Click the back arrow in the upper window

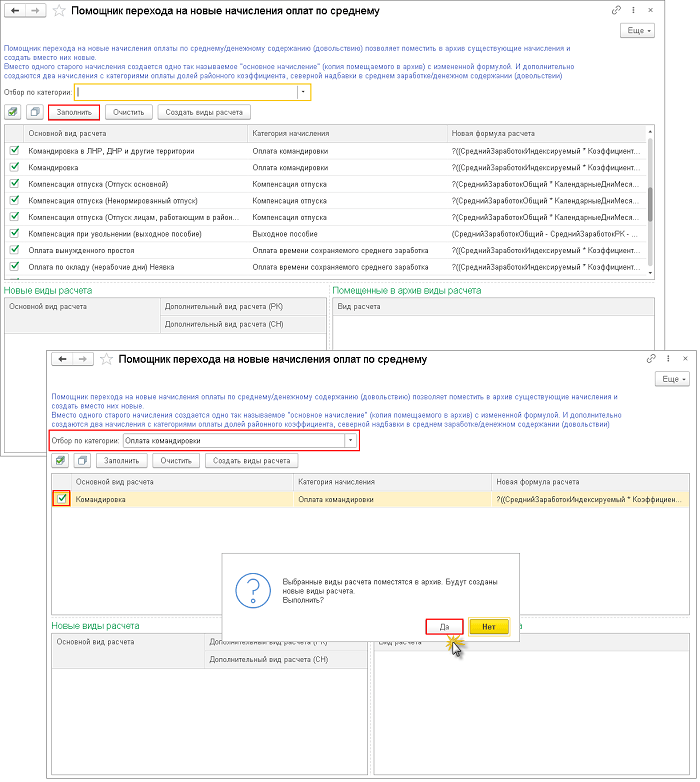pyautogui.click(x=13, y=10)
